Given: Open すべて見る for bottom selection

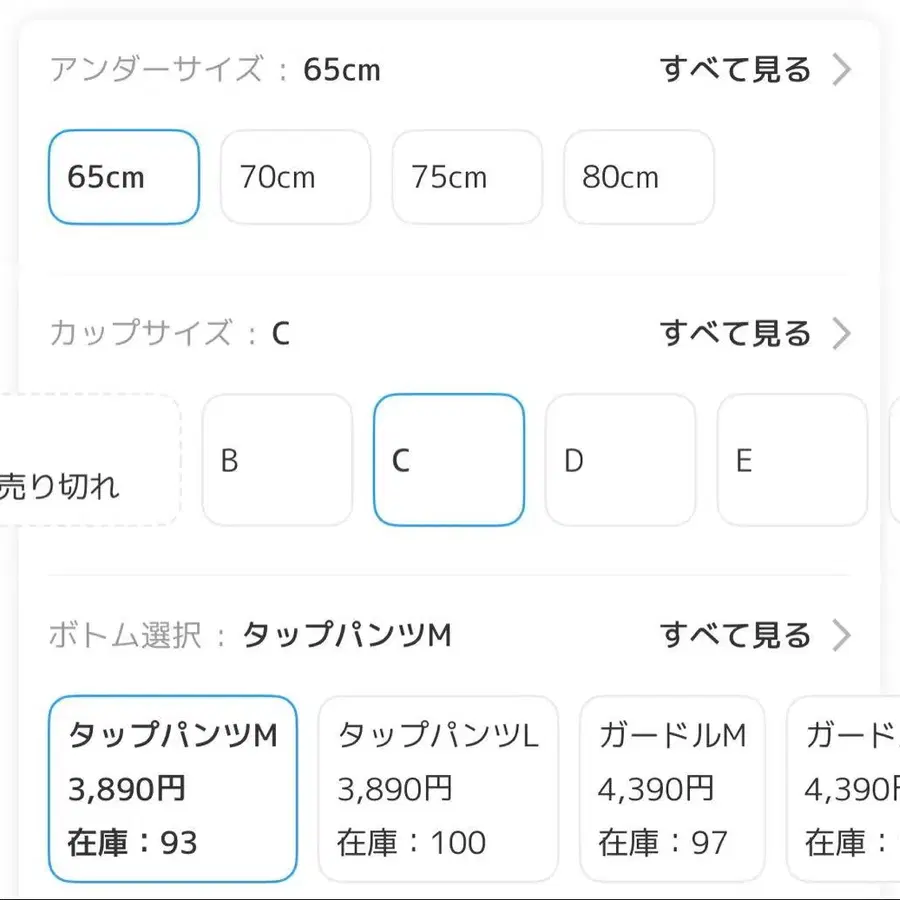Looking at the screenshot, I should [736, 634].
